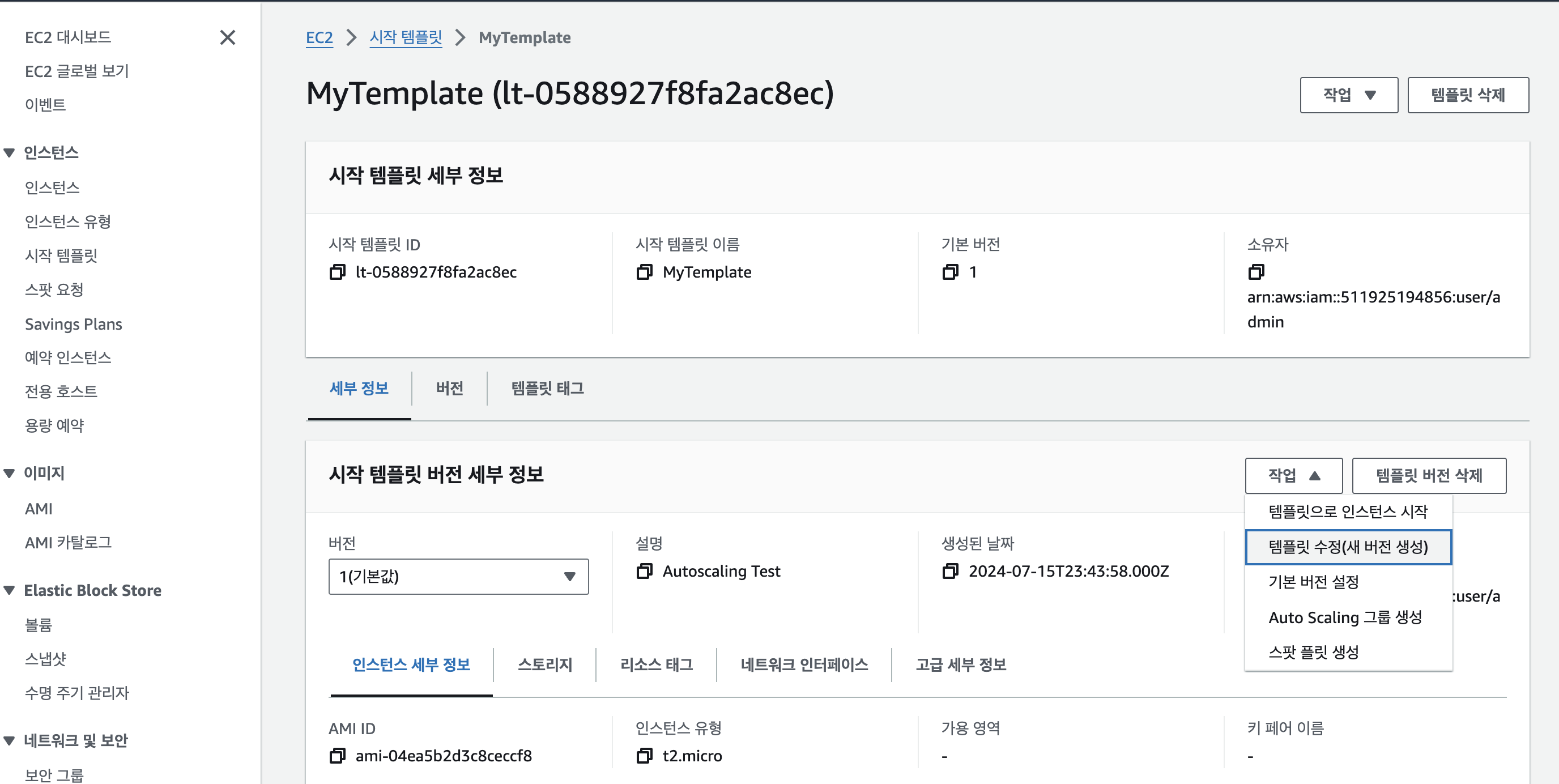Copy the launch template ID value
Viewport: 1559px width, 784px height.
[x=337, y=272]
